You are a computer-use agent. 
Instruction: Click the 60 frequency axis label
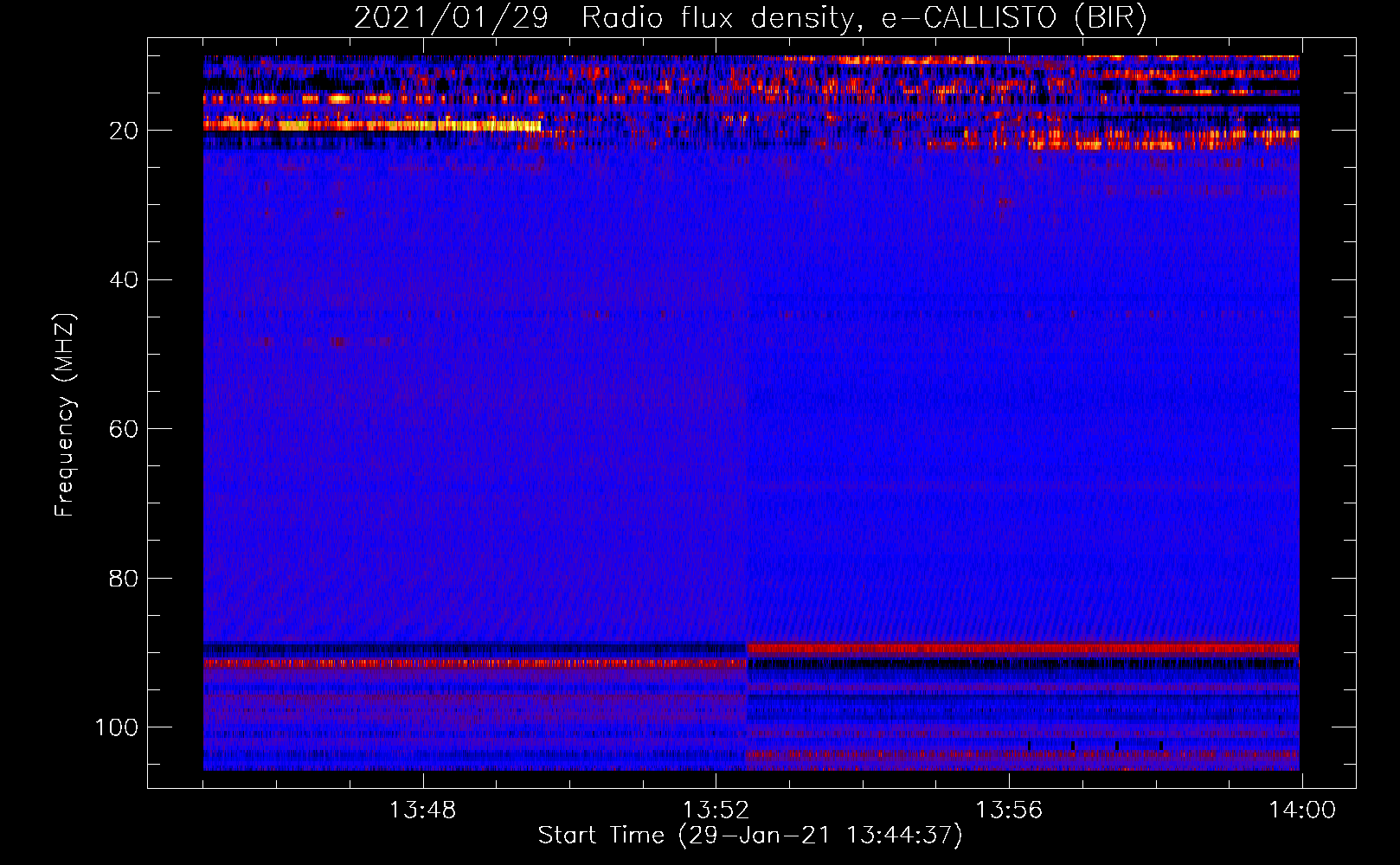[x=124, y=429]
